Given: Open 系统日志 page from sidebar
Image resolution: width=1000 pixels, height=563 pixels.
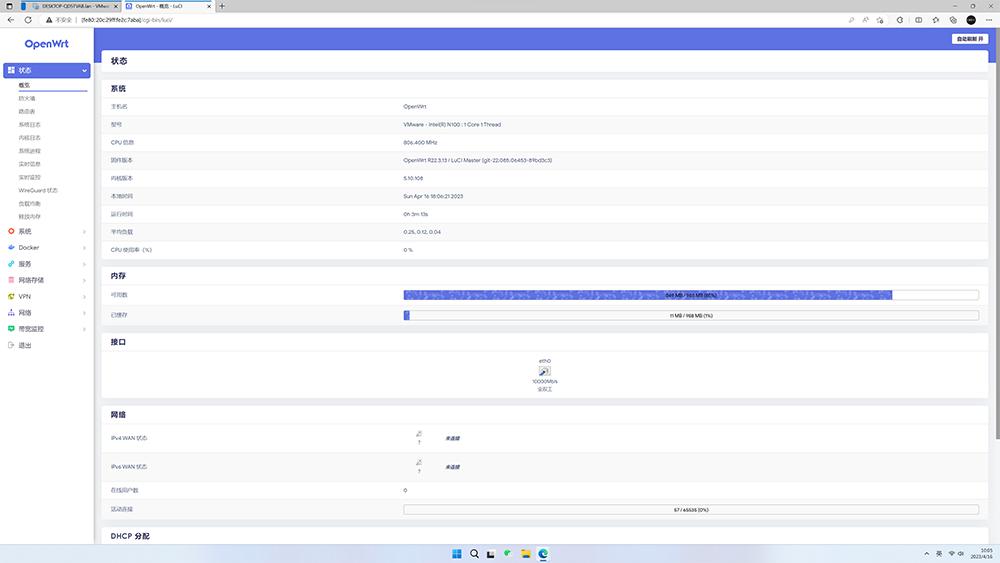Looking at the screenshot, I should 29,125.
